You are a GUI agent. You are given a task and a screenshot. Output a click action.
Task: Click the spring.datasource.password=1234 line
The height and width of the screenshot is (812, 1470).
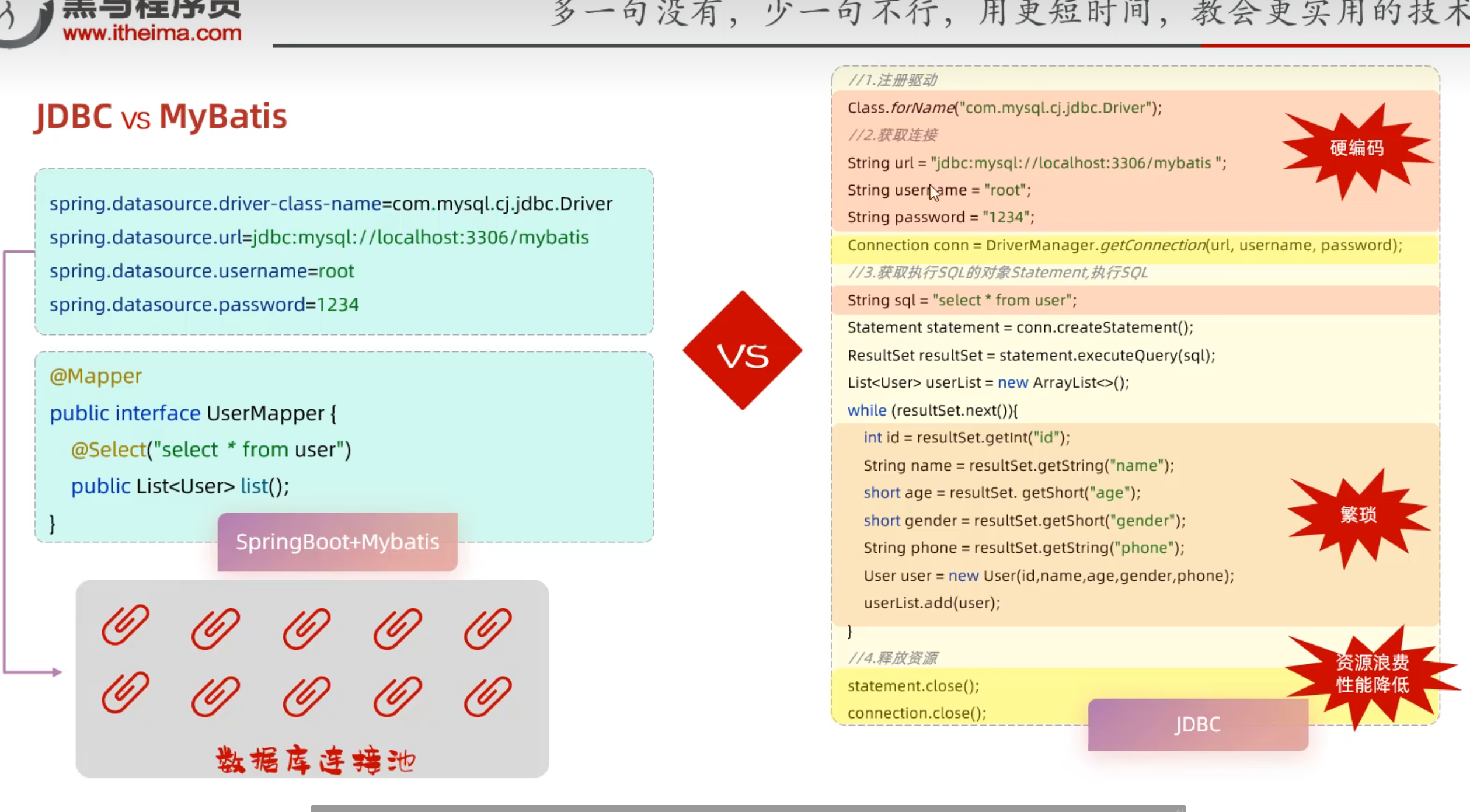coord(204,305)
